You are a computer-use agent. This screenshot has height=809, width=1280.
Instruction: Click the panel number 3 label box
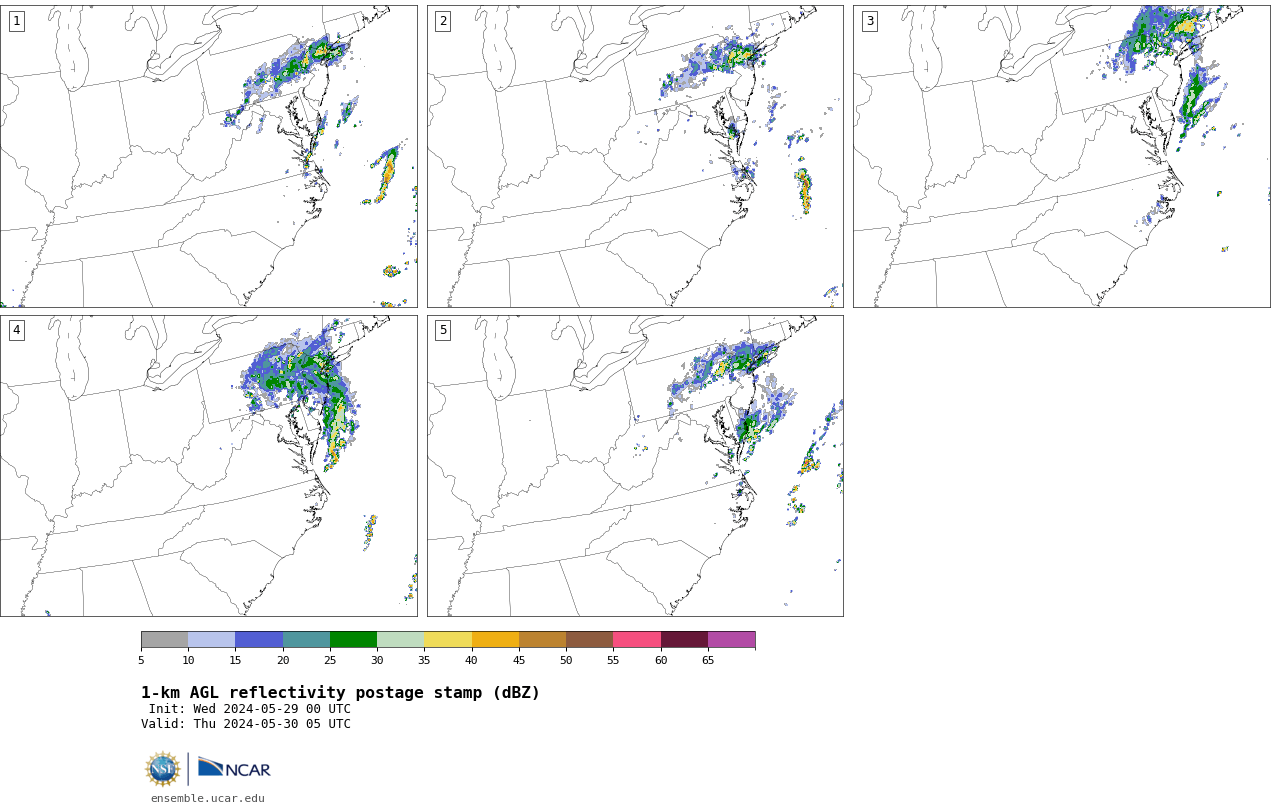869,21
